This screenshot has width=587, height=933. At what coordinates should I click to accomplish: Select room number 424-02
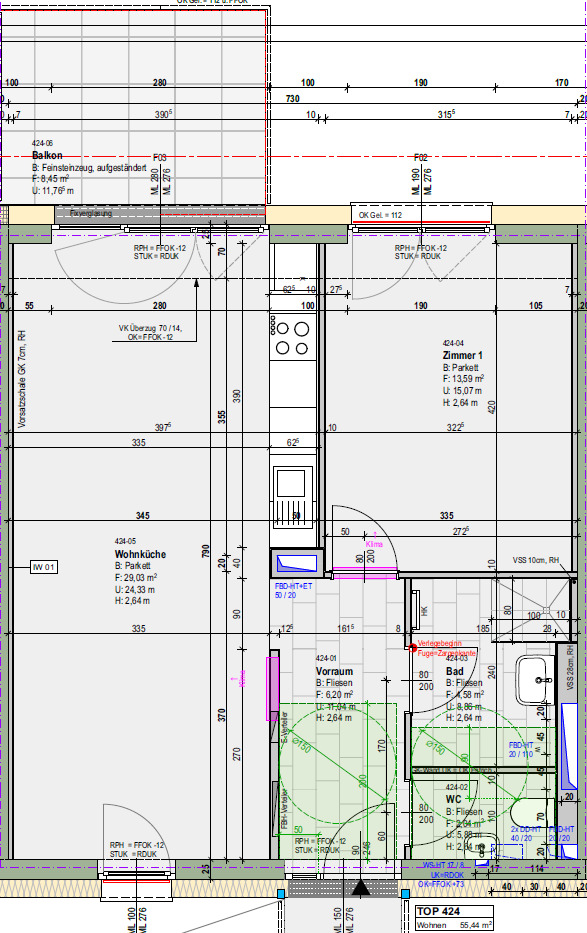coord(457,787)
